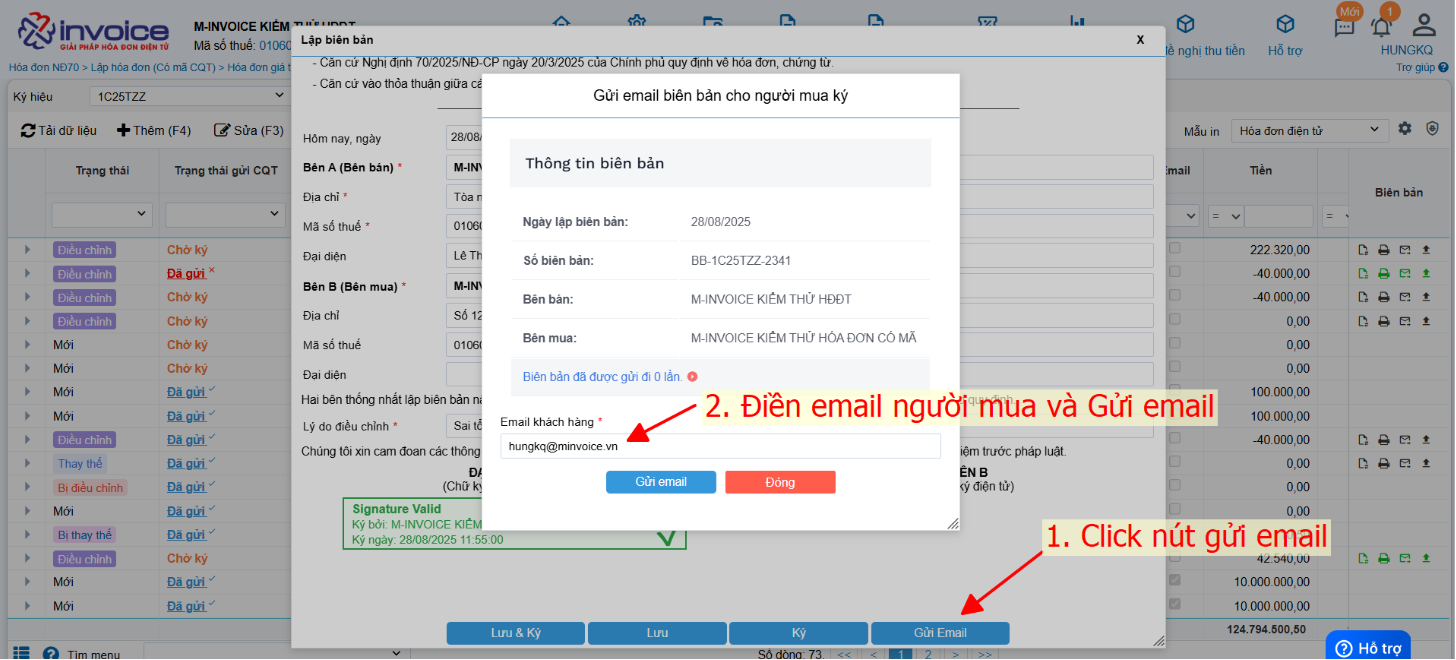Print green biên bản of 42.540,00 row

tap(1383, 559)
